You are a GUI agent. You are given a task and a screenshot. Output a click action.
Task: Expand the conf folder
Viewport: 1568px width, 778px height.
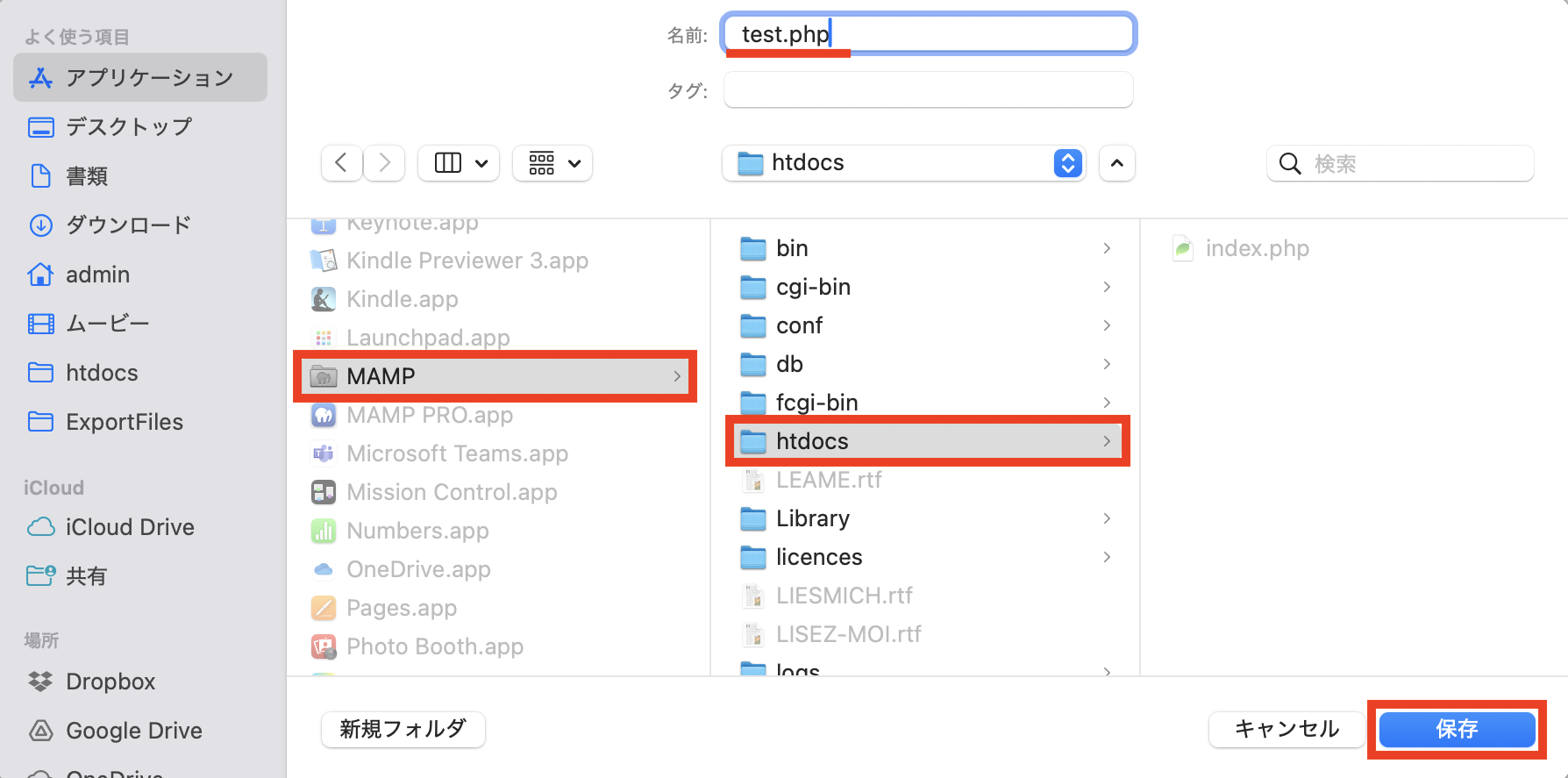pos(927,325)
